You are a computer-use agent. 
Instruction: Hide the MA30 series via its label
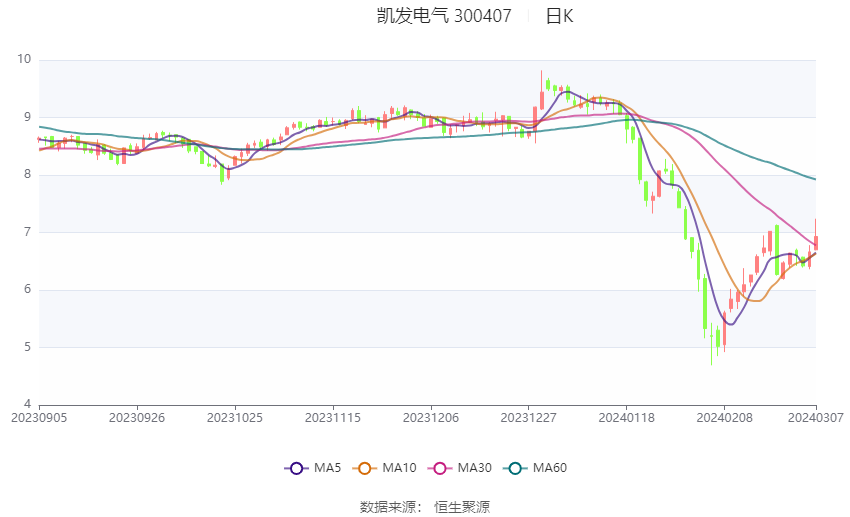tap(474, 468)
